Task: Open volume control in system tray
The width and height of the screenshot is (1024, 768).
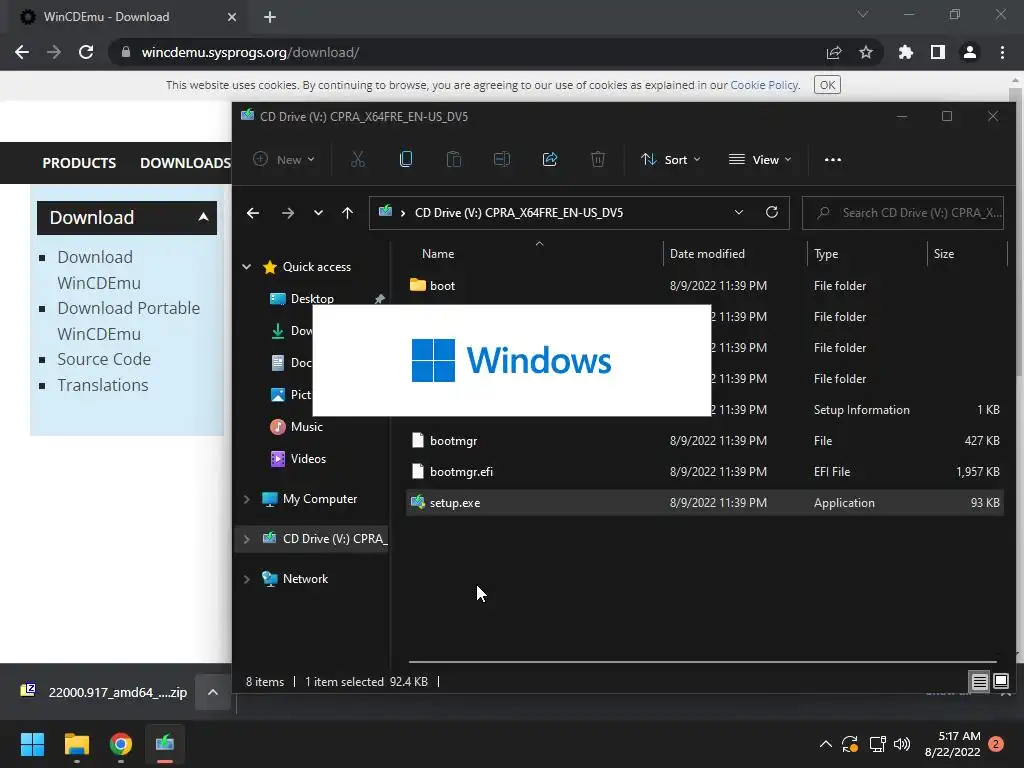Action: click(x=902, y=744)
